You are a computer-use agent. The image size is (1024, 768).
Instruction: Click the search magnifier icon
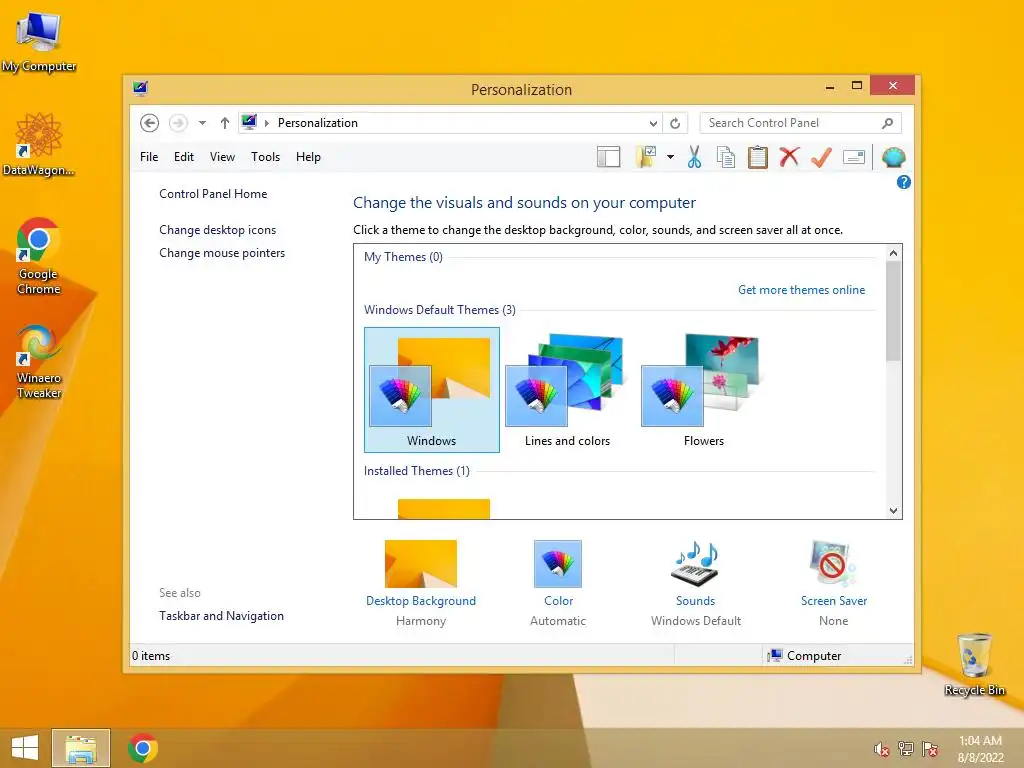(x=888, y=123)
